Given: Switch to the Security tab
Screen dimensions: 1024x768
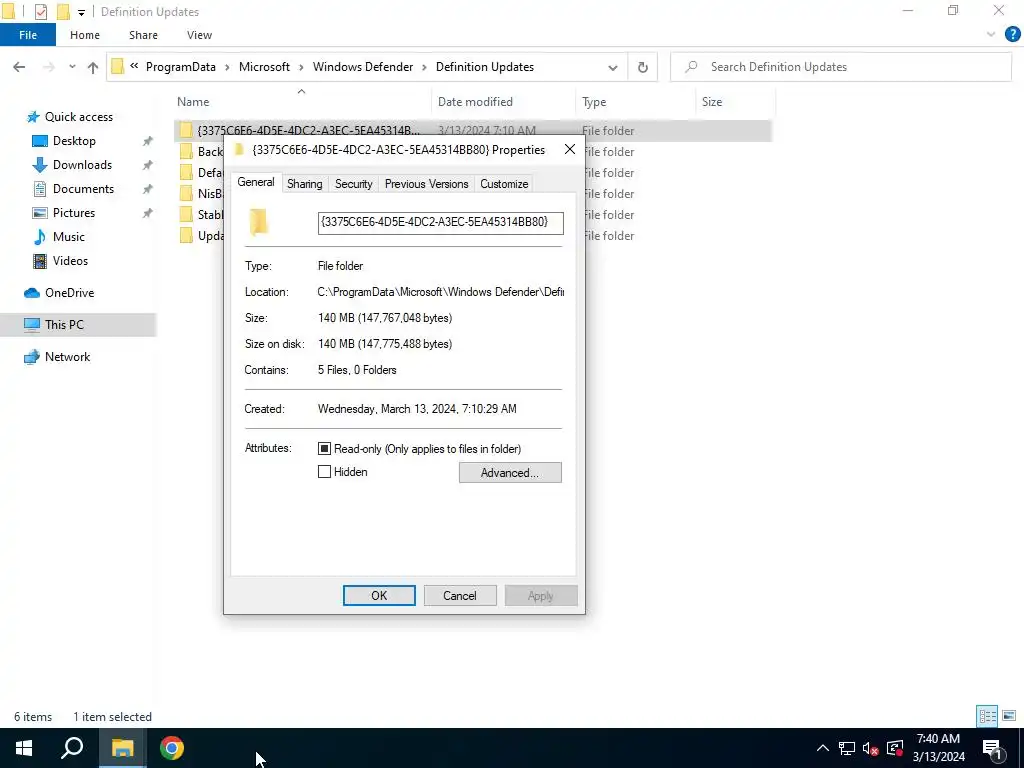Looking at the screenshot, I should (353, 184).
